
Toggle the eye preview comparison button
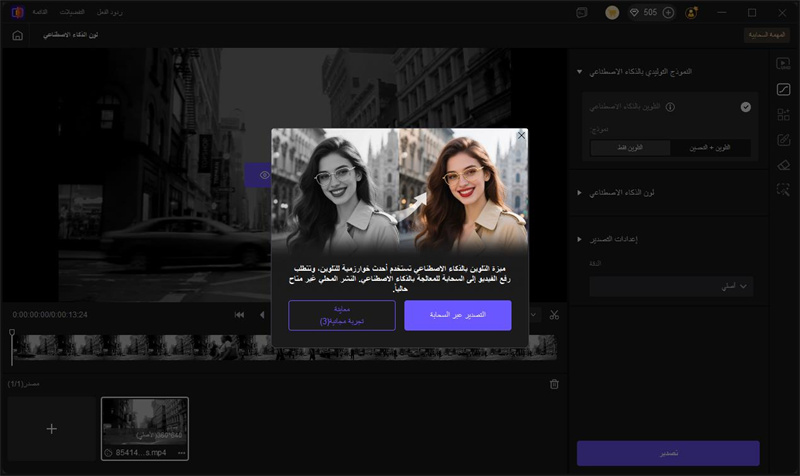263,175
